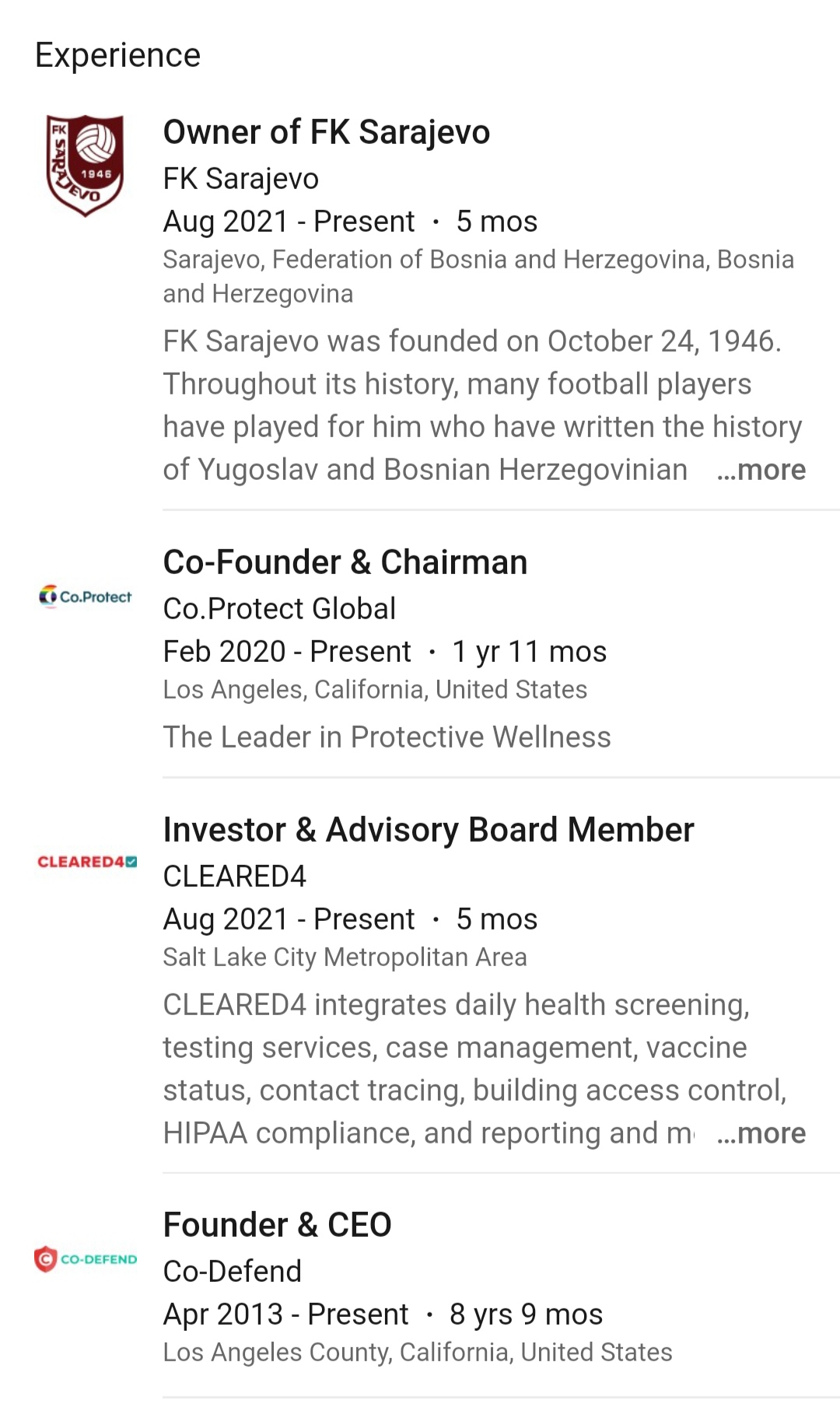Tap the FK Sarajevo company name
This screenshot has width=840, height=1404.
(241, 179)
